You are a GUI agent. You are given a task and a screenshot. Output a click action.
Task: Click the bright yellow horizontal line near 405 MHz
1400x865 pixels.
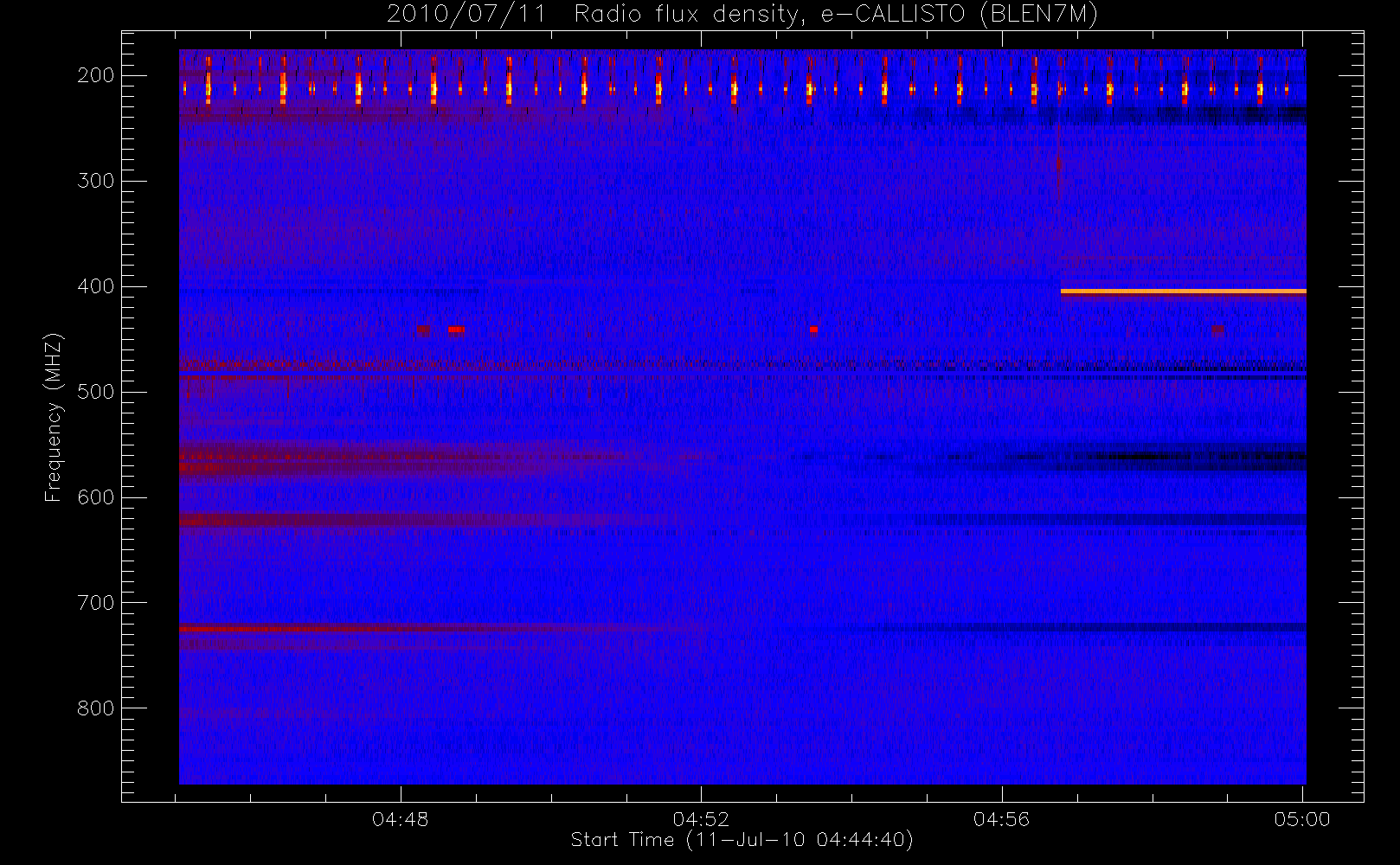1183,292
